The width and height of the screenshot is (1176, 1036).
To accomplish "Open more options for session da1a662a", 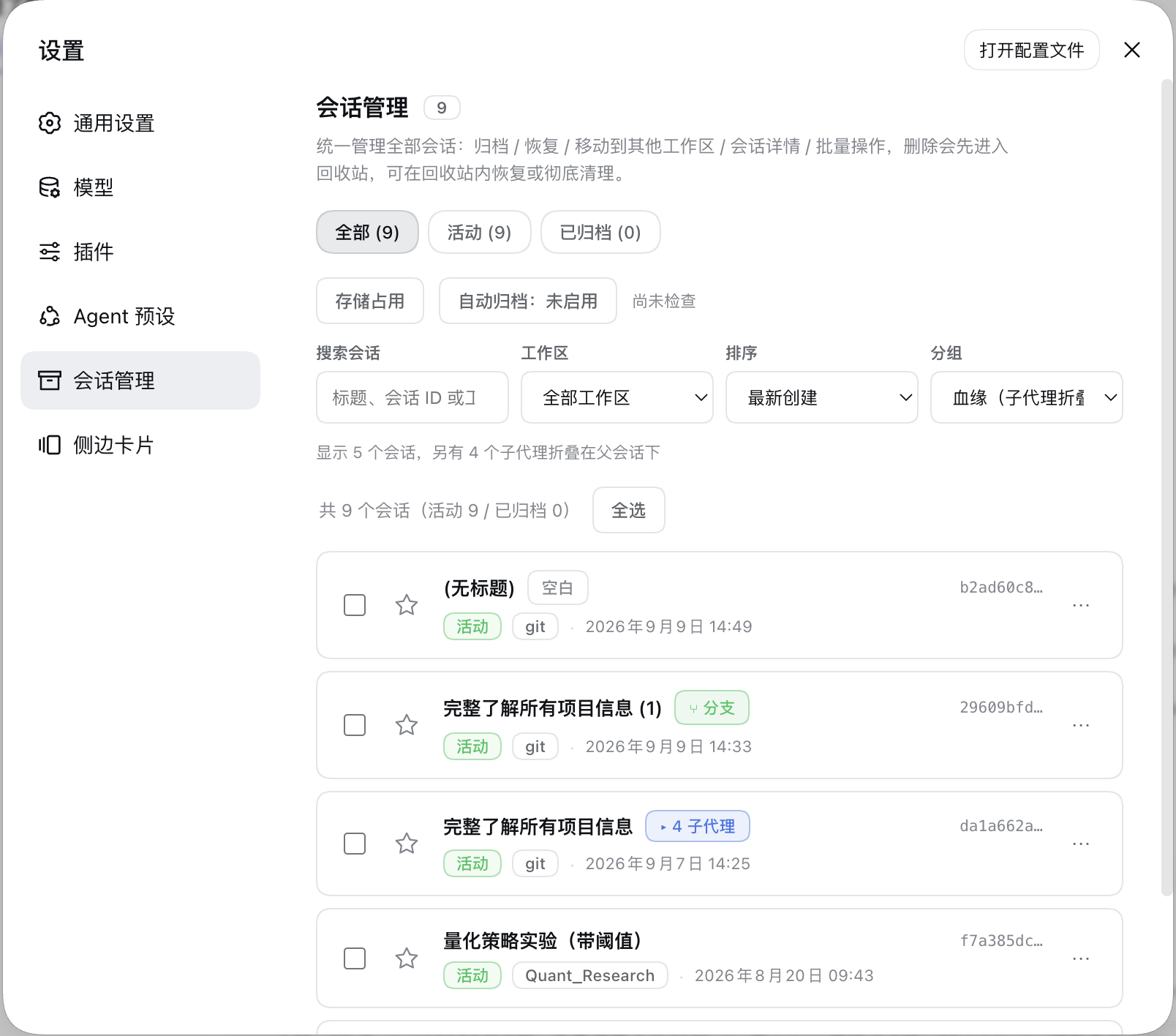I will 1081,844.
